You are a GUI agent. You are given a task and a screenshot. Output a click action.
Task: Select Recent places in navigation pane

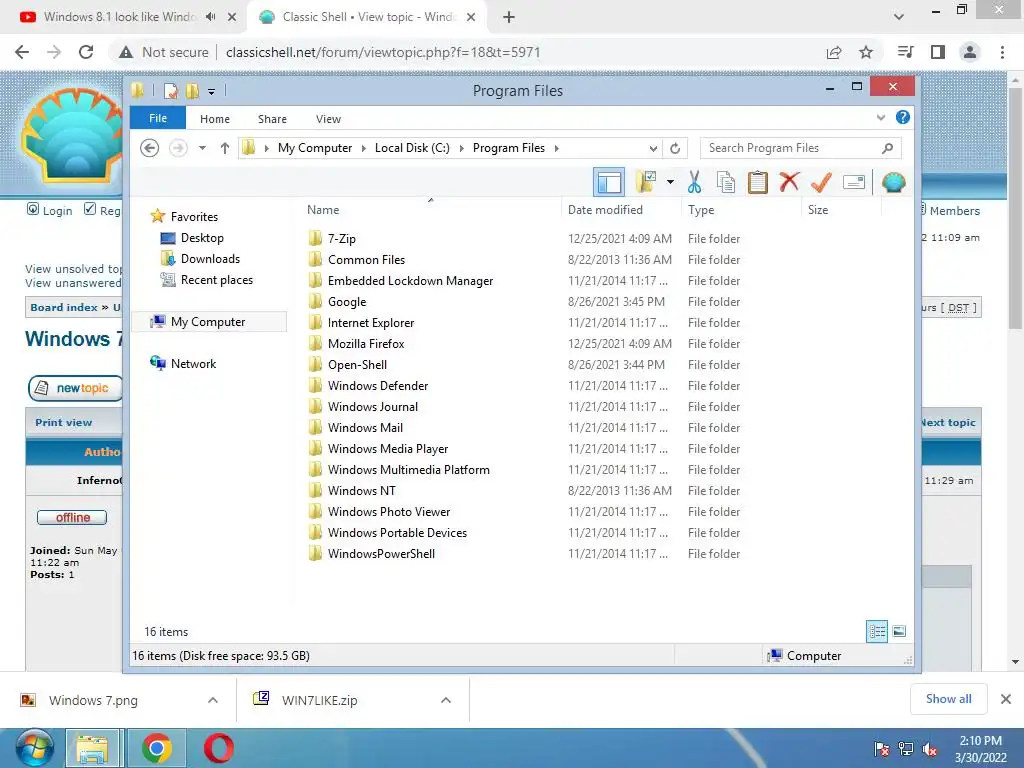(217, 280)
